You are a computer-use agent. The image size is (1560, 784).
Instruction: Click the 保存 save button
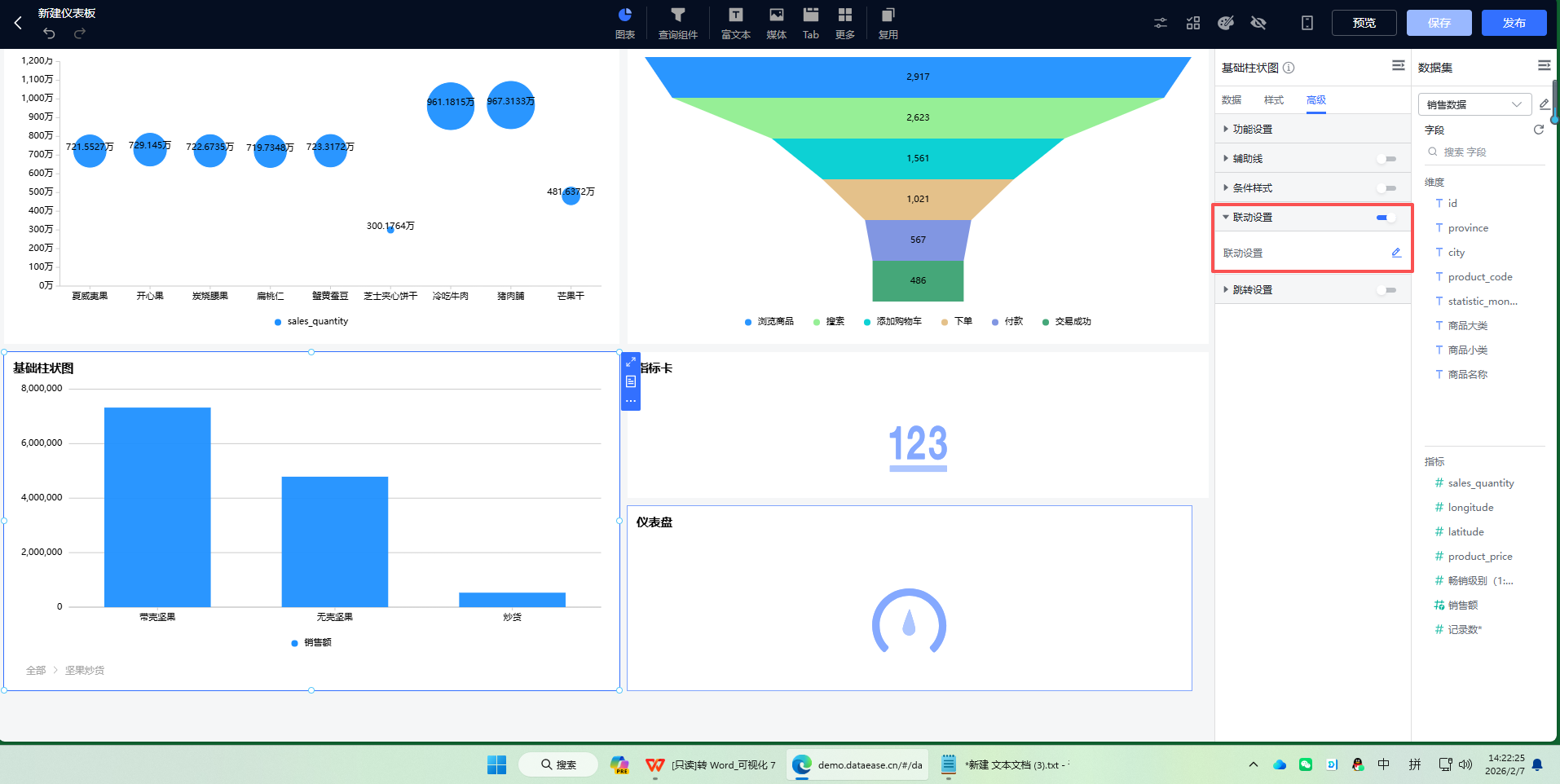[x=1439, y=23]
